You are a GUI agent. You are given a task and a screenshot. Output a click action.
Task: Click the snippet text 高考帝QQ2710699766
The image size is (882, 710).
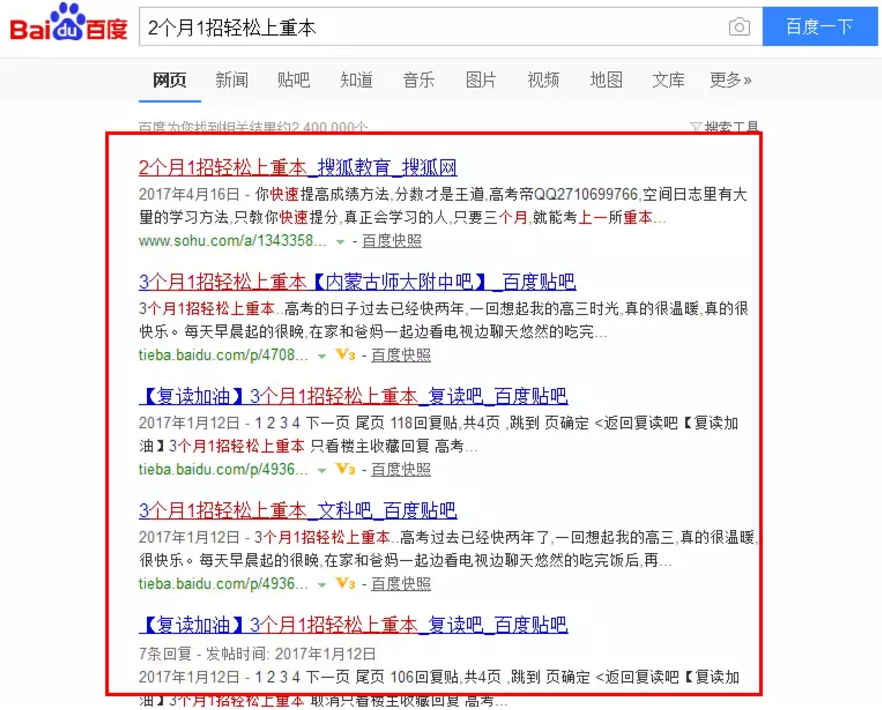point(563,194)
